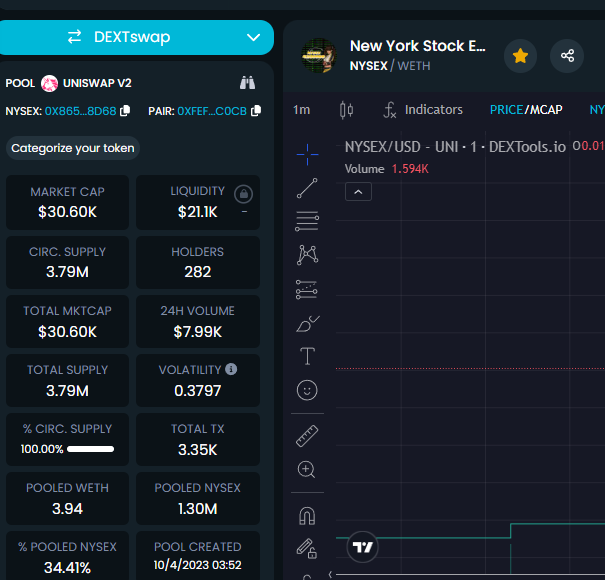Select the trend line tool
The height and width of the screenshot is (580, 605).
tap(307, 188)
